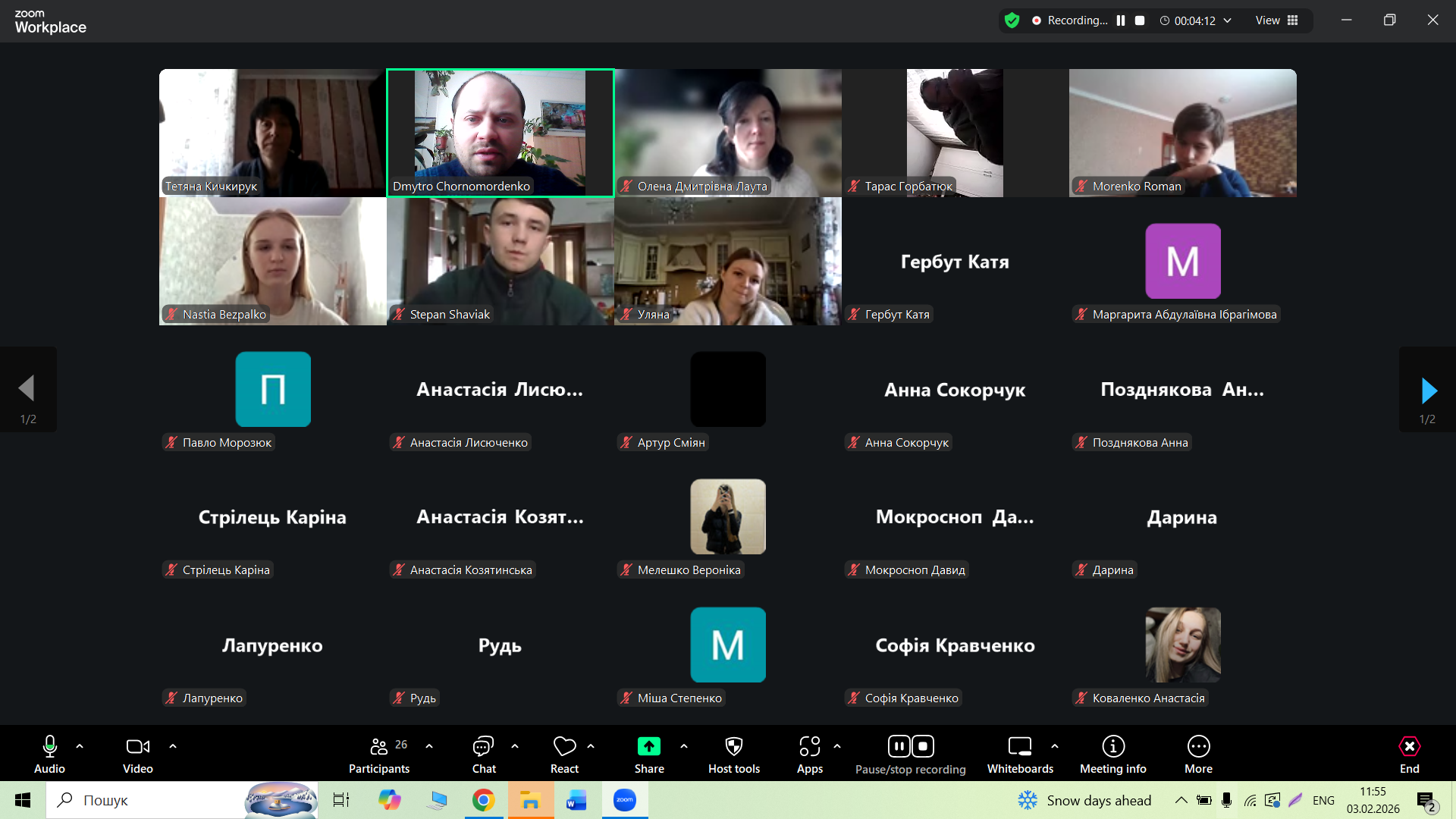Open Host tools shield icon
This screenshot has width=1456, height=819.
pyautogui.click(x=733, y=747)
